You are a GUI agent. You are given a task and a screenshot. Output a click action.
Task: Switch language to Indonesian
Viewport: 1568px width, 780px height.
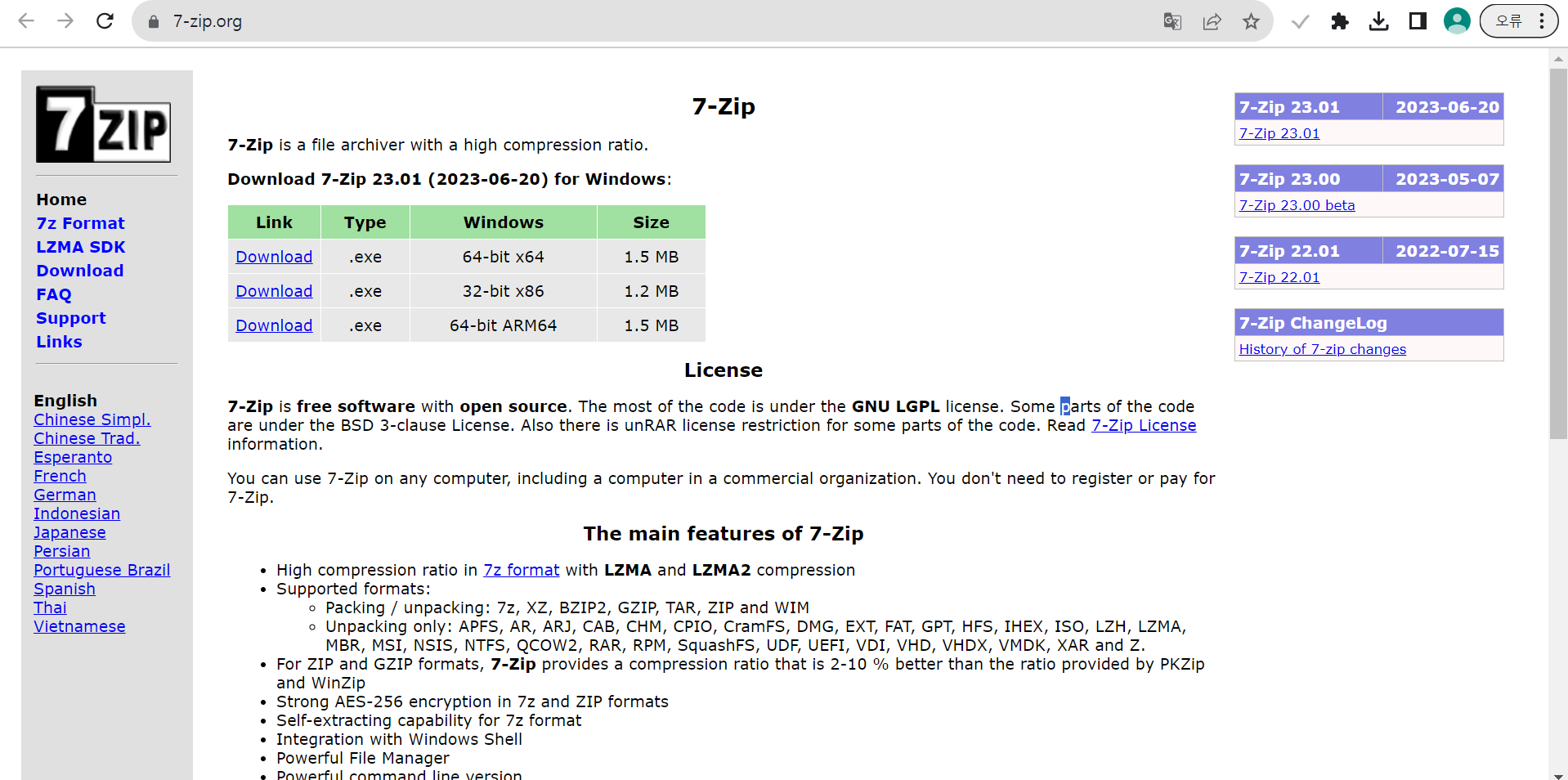click(x=77, y=513)
